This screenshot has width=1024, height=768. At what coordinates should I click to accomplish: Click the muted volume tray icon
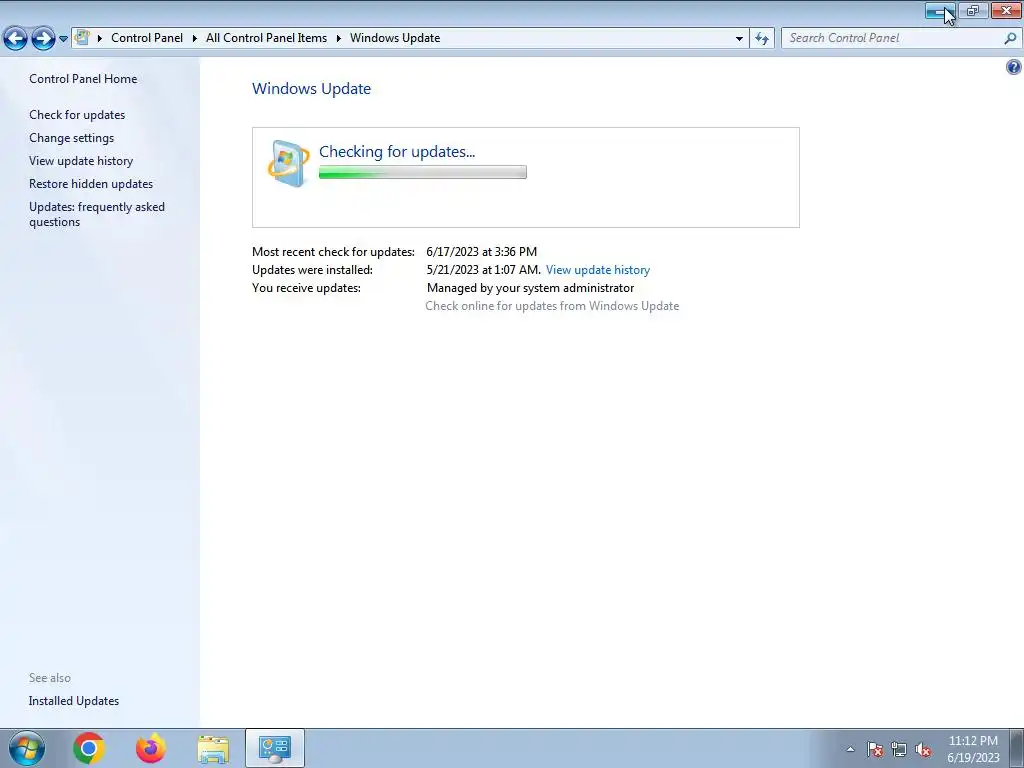pyautogui.click(x=923, y=749)
